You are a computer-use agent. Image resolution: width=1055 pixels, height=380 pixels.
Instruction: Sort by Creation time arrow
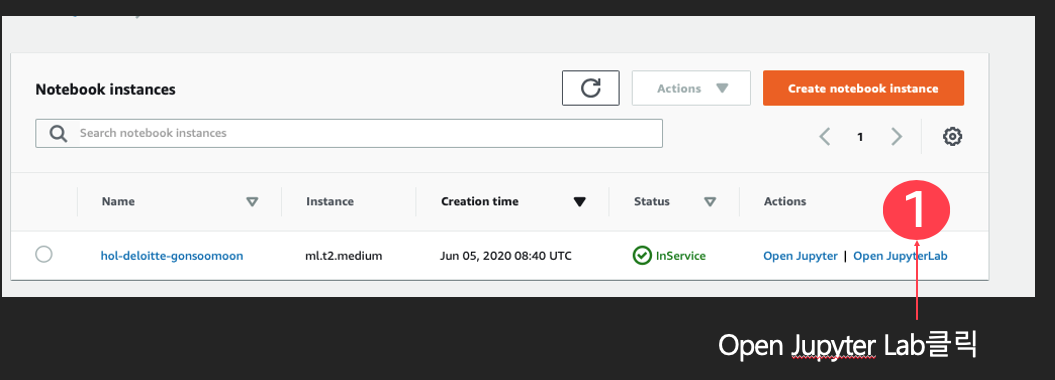click(580, 202)
